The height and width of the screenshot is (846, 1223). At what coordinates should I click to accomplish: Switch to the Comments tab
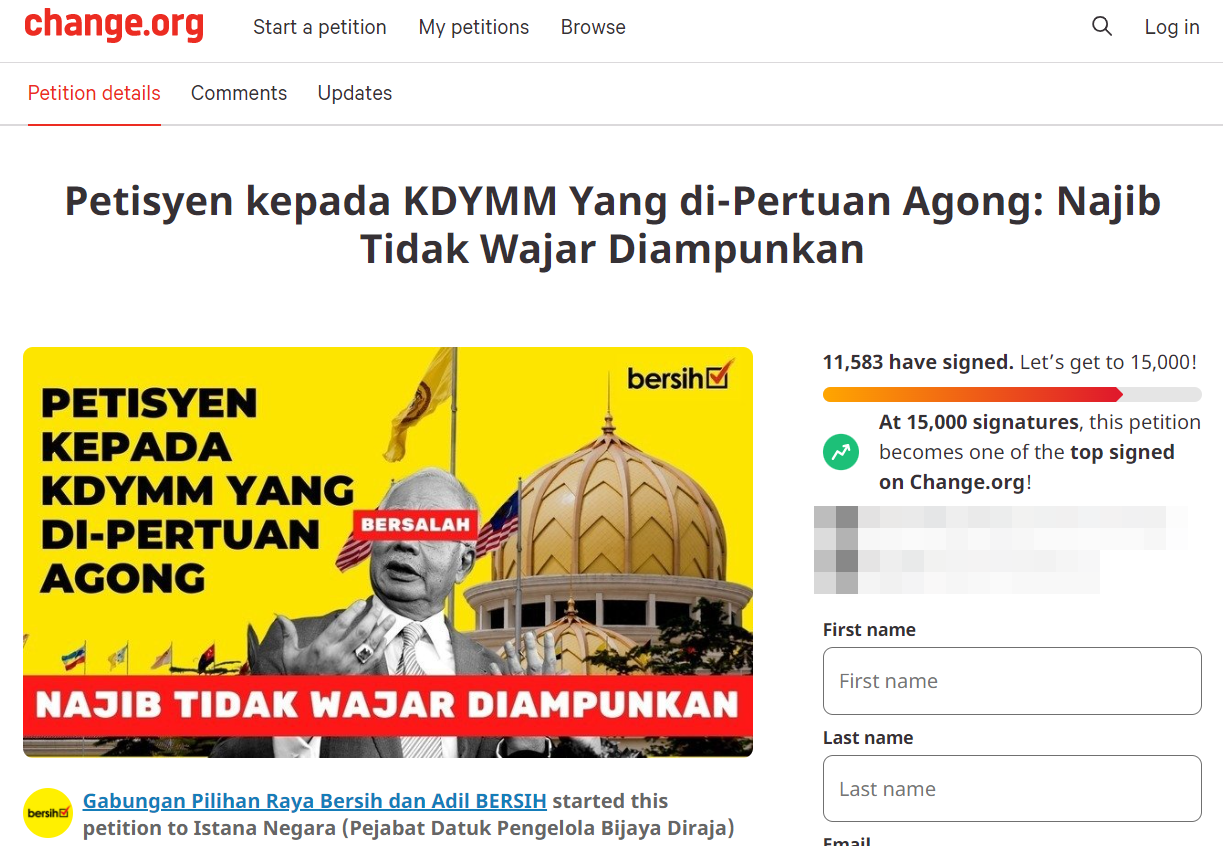coord(239,93)
